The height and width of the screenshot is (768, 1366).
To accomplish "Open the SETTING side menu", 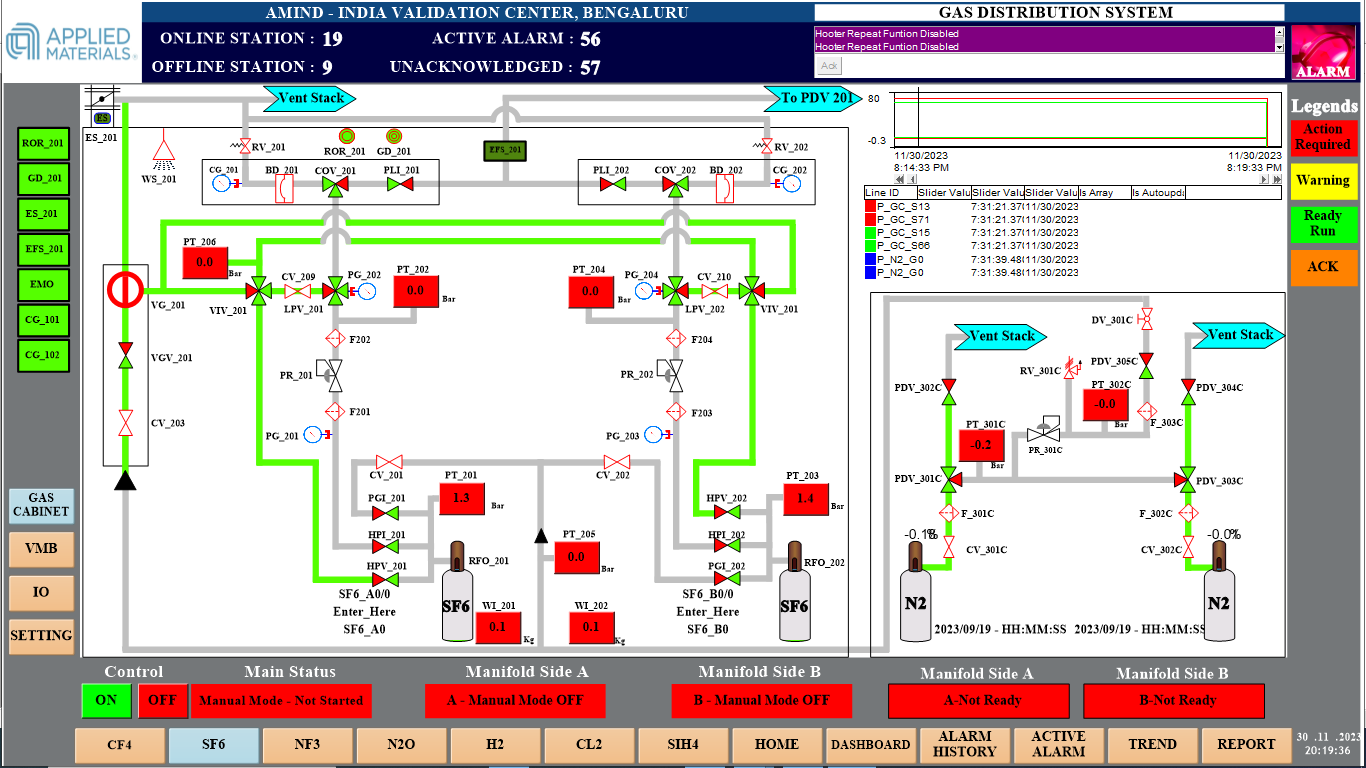I will (x=42, y=636).
